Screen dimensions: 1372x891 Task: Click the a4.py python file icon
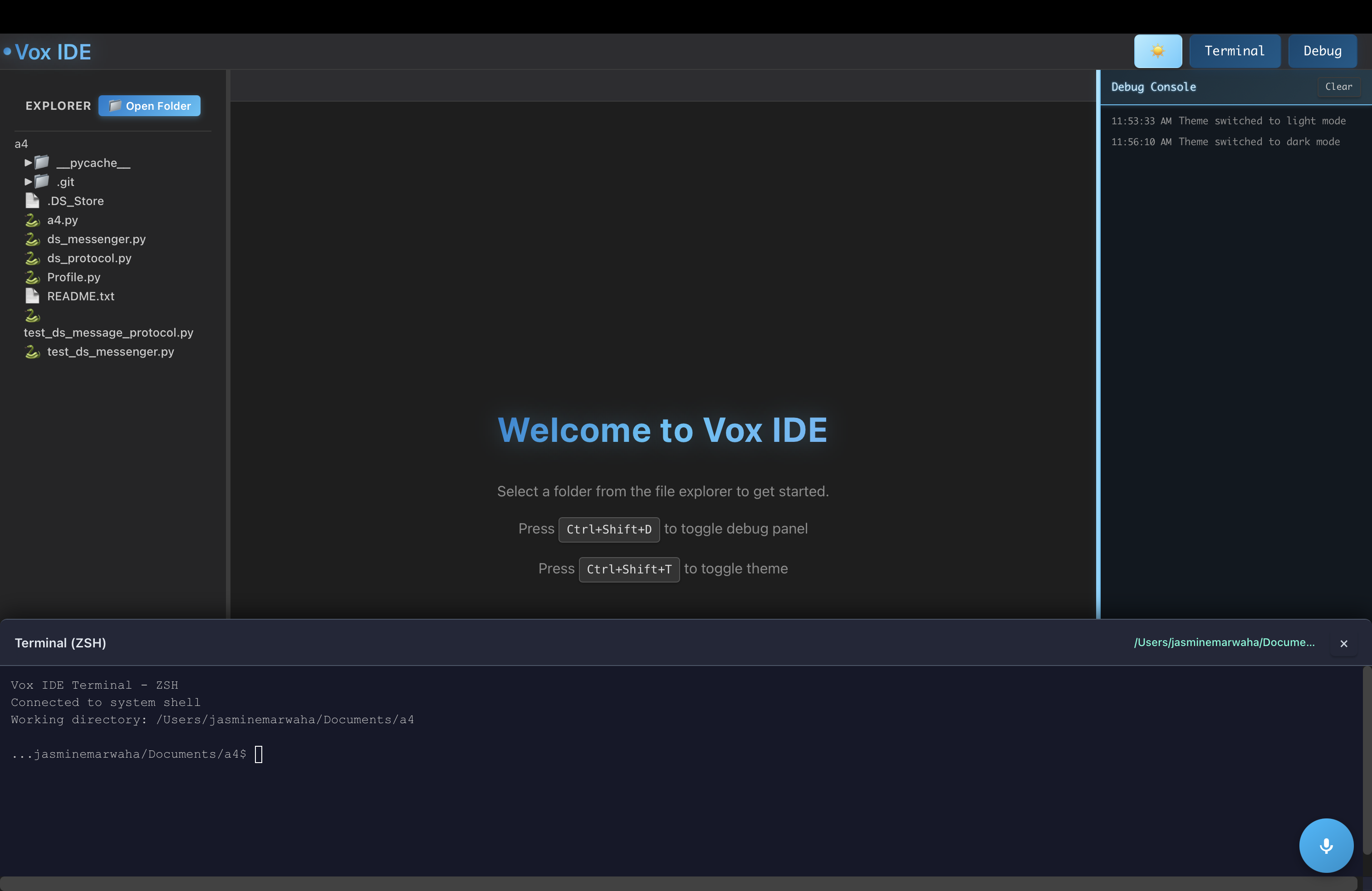(x=32, y=220)
